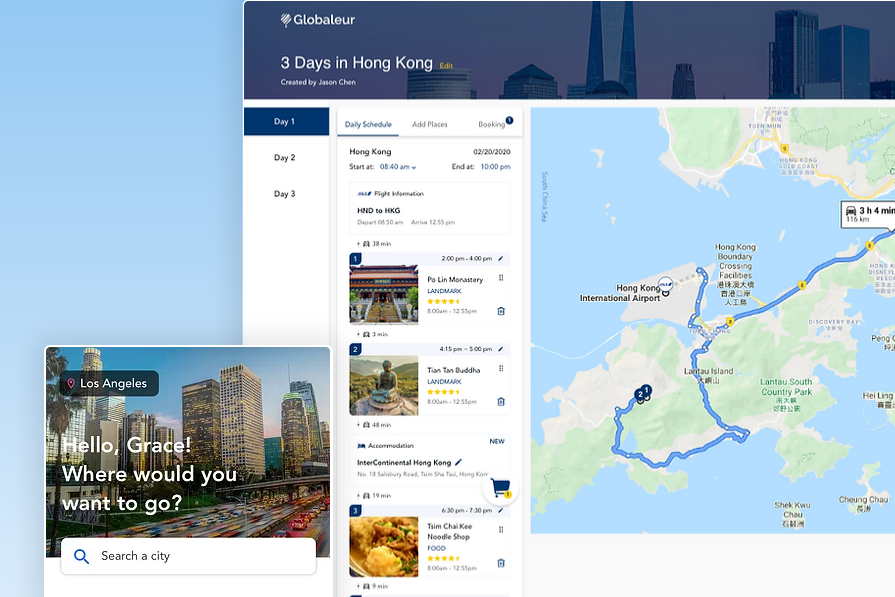895x597 pixels.
Task: Click the Tian Tan Buddha drag handle
Action: (501, 369)
